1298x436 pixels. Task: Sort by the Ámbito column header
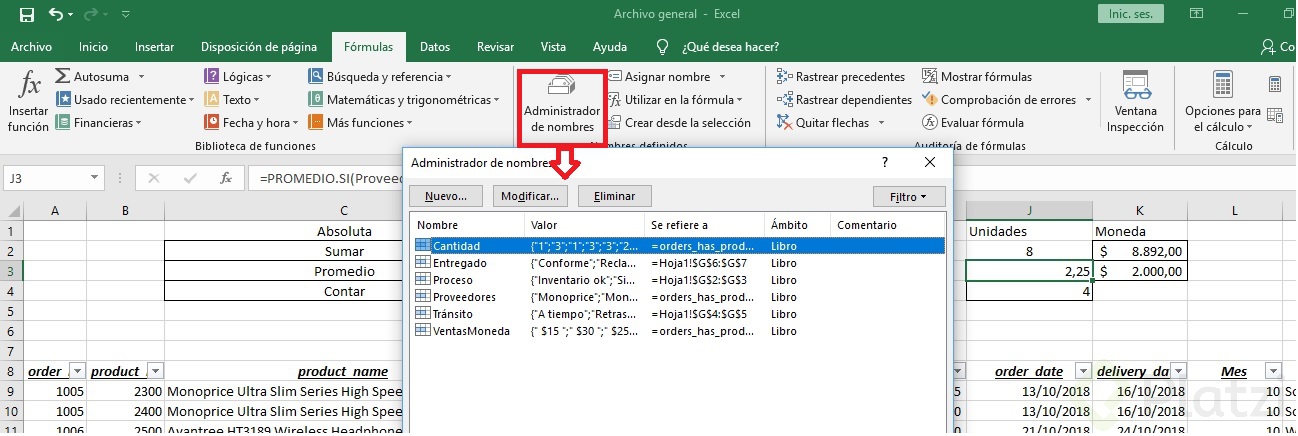click(797, 225)
